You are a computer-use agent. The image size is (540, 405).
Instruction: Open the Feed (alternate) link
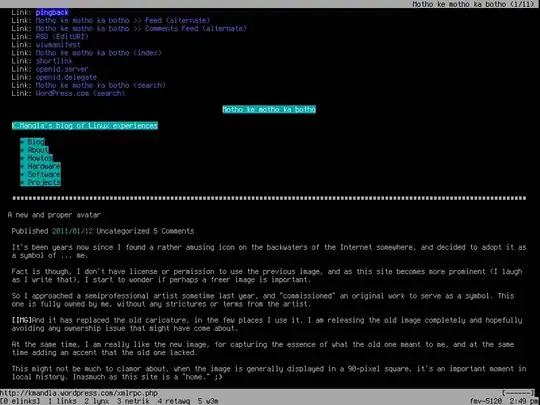[123, 20]
